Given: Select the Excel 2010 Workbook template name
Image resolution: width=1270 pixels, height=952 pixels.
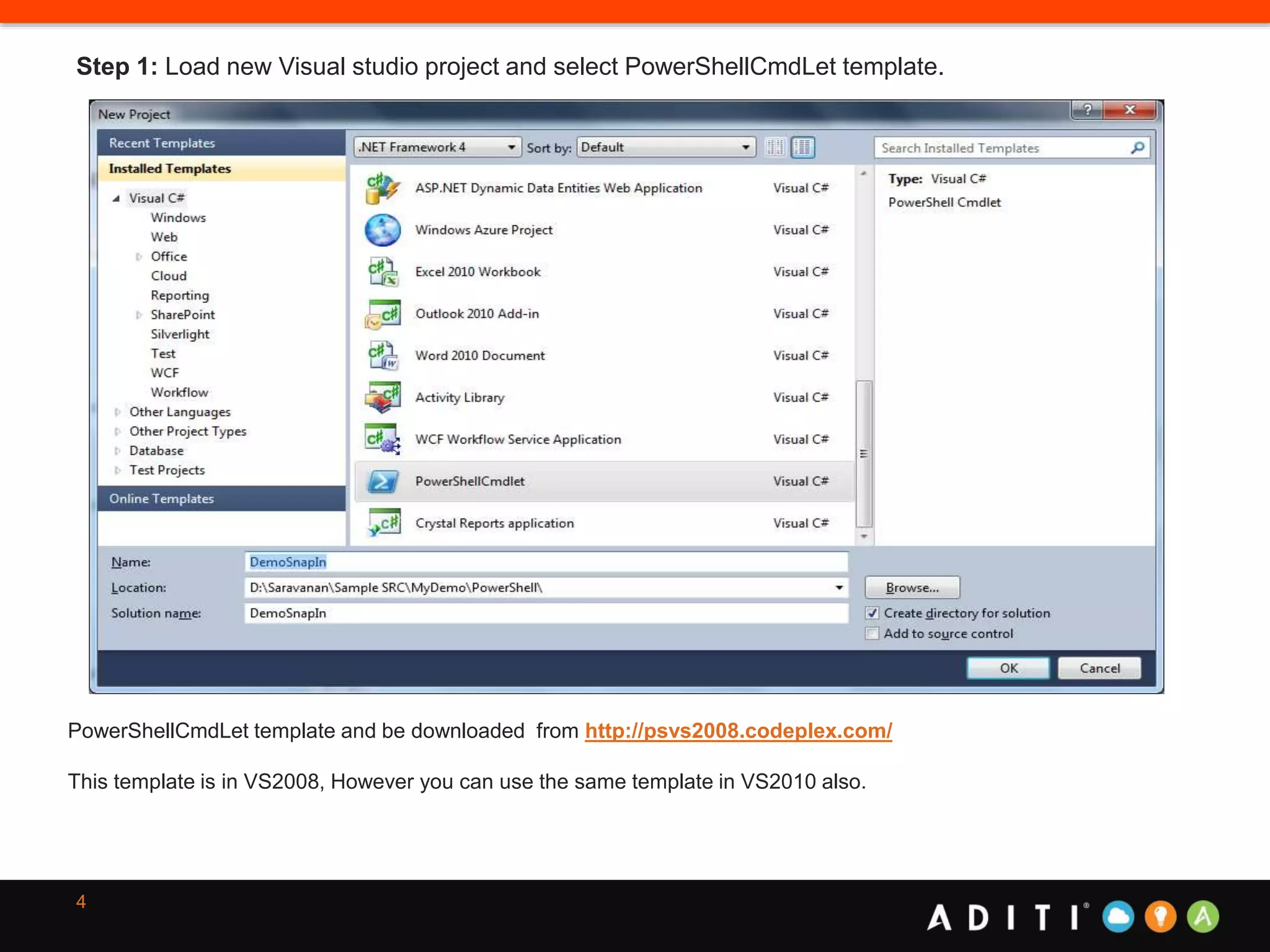Looking at the screenshot, I should tap(477, 272).
